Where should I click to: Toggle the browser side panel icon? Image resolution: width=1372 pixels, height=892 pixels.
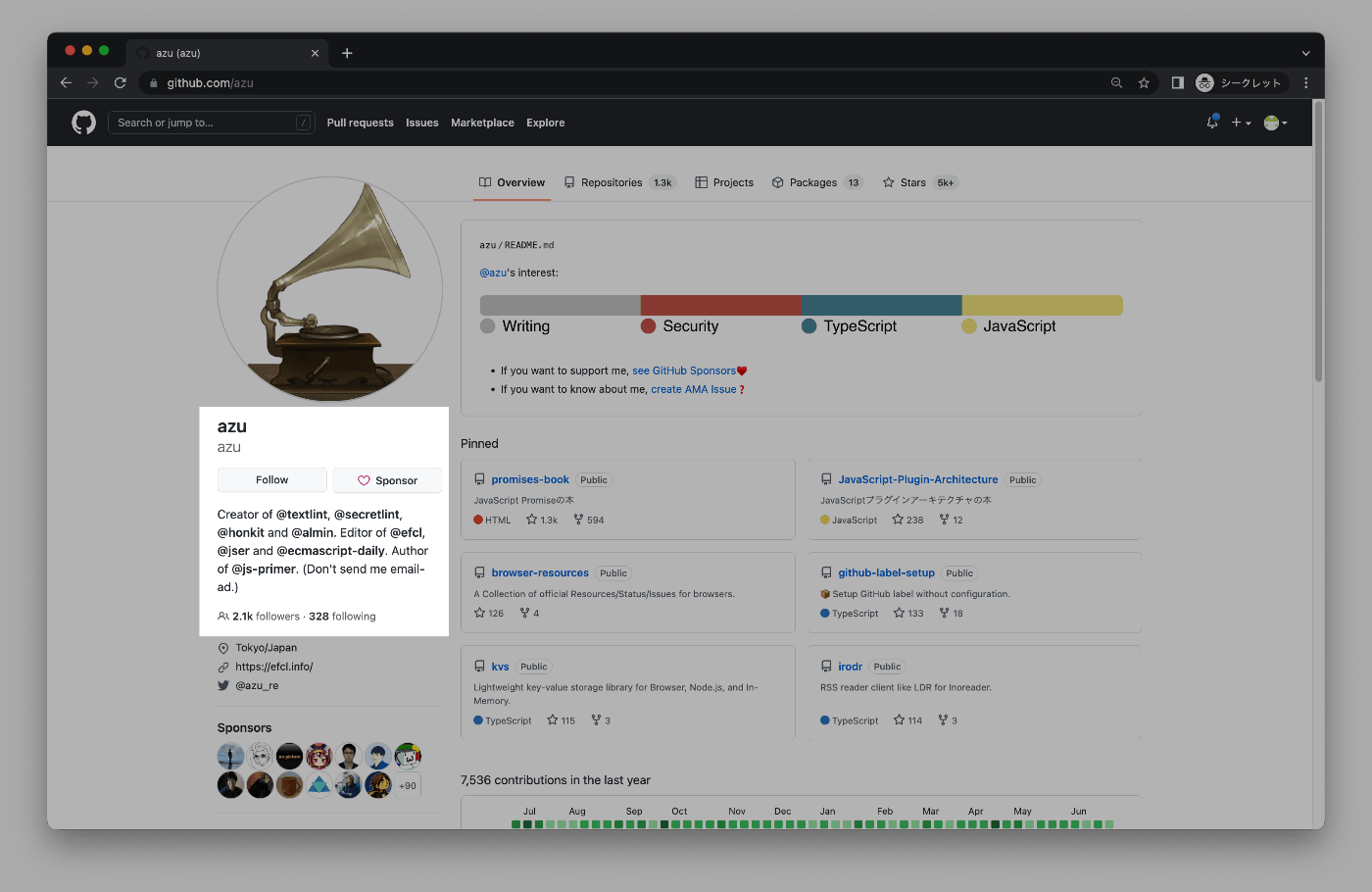(x=1177, y=83)
